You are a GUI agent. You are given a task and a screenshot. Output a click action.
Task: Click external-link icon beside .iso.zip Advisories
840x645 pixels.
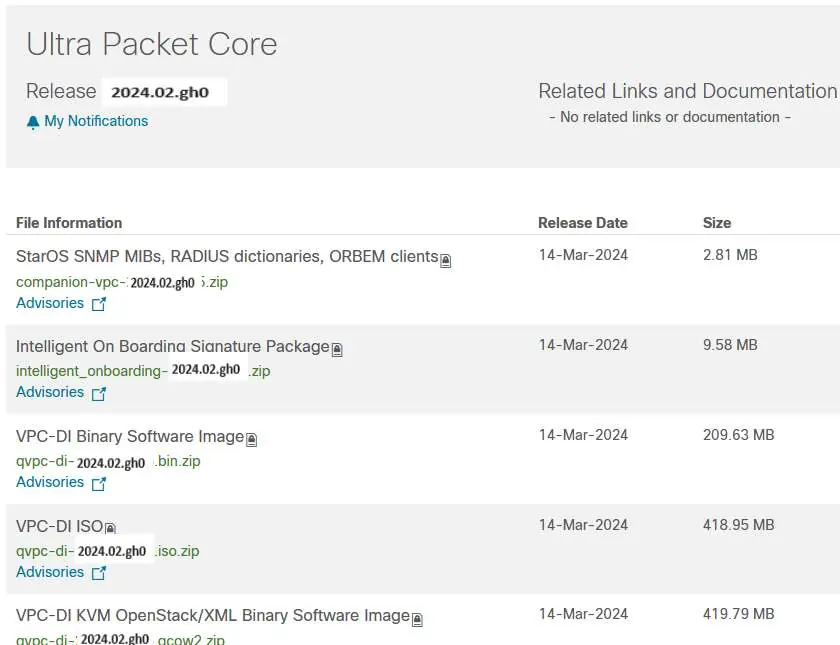coord(99,573)
